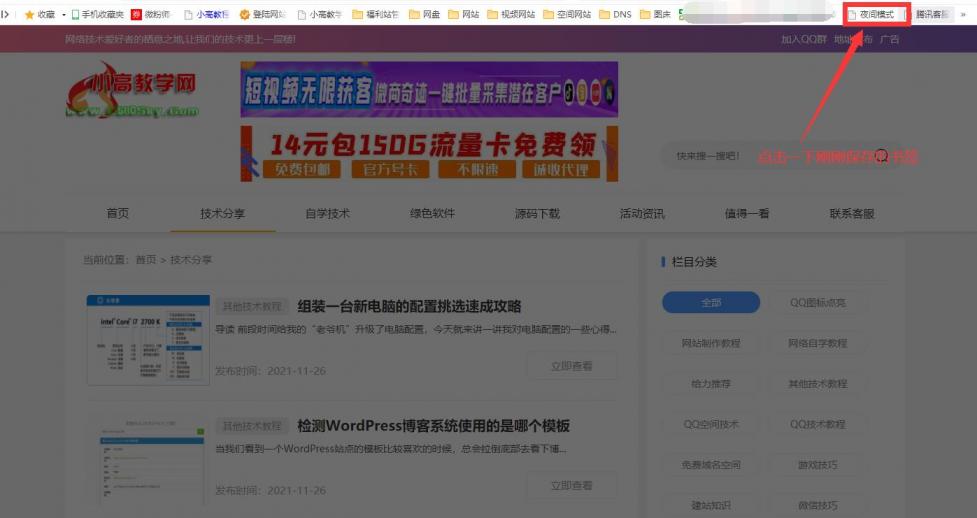The height and width of the screenshot is (518, 977).
Task: Click 技术分享 in the breadcrumb trail
Action: tap(191, 260)
